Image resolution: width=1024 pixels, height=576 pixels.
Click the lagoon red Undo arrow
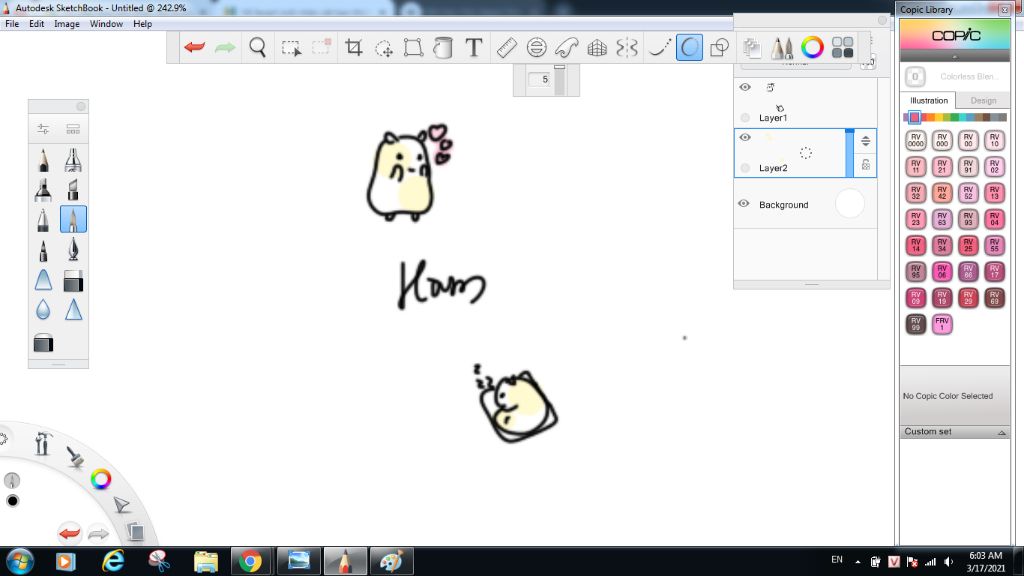(x=69, y=533)
